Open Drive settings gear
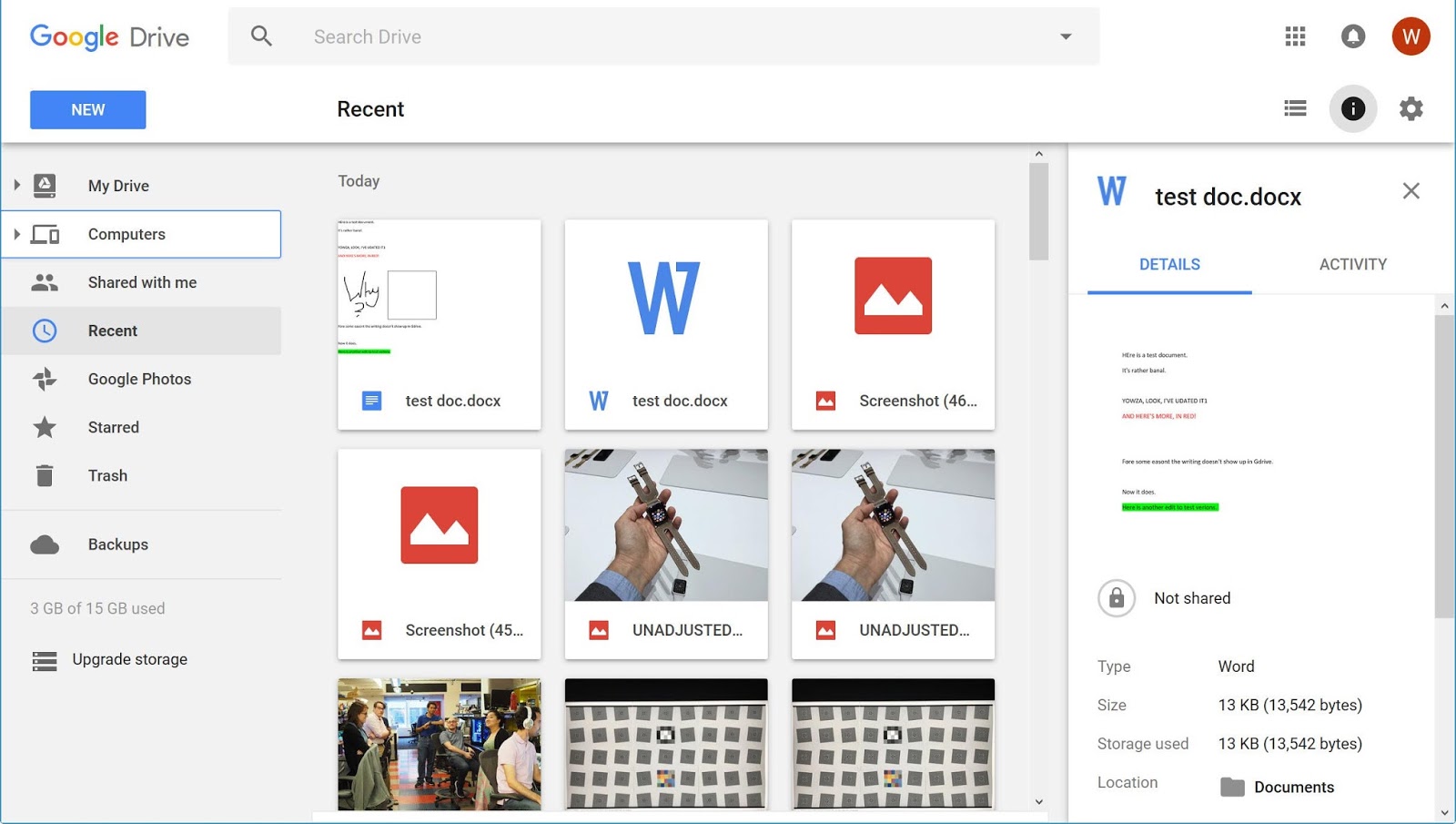The image size is (1456, 824). tap(1410, 108)
